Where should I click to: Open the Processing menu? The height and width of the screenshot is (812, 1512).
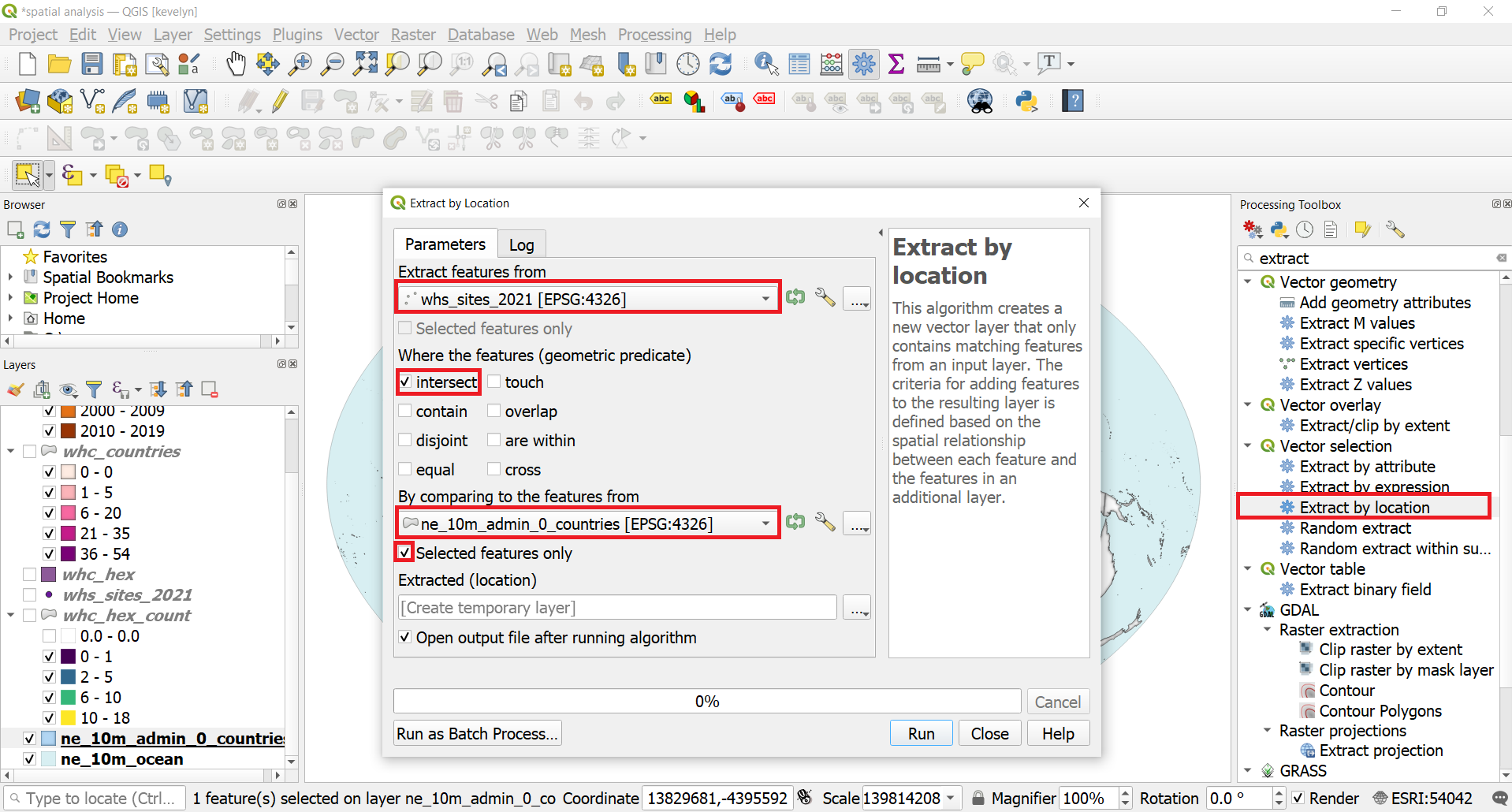654,35
